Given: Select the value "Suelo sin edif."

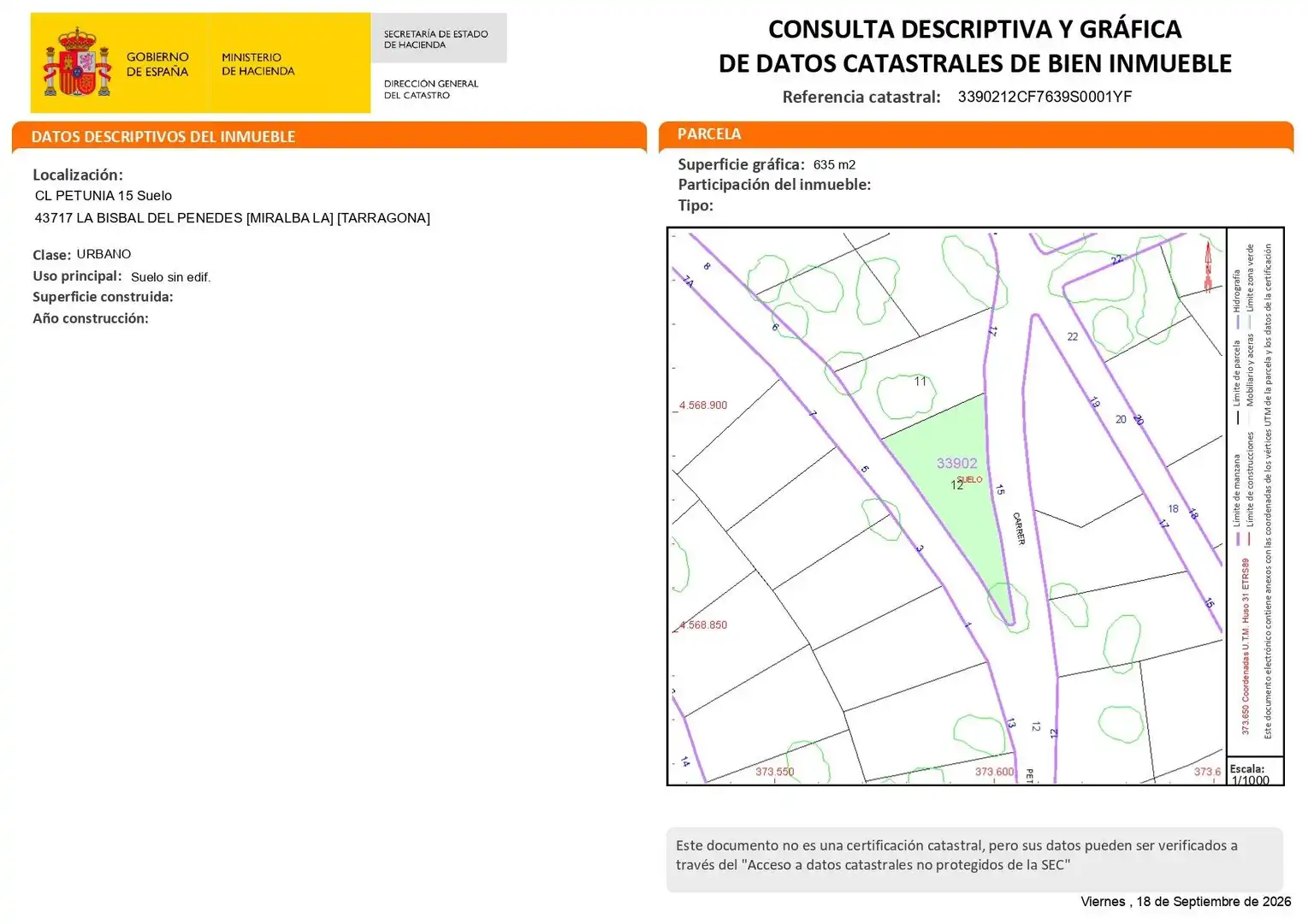Looking at the screenshot, I should tap(170, 277).
